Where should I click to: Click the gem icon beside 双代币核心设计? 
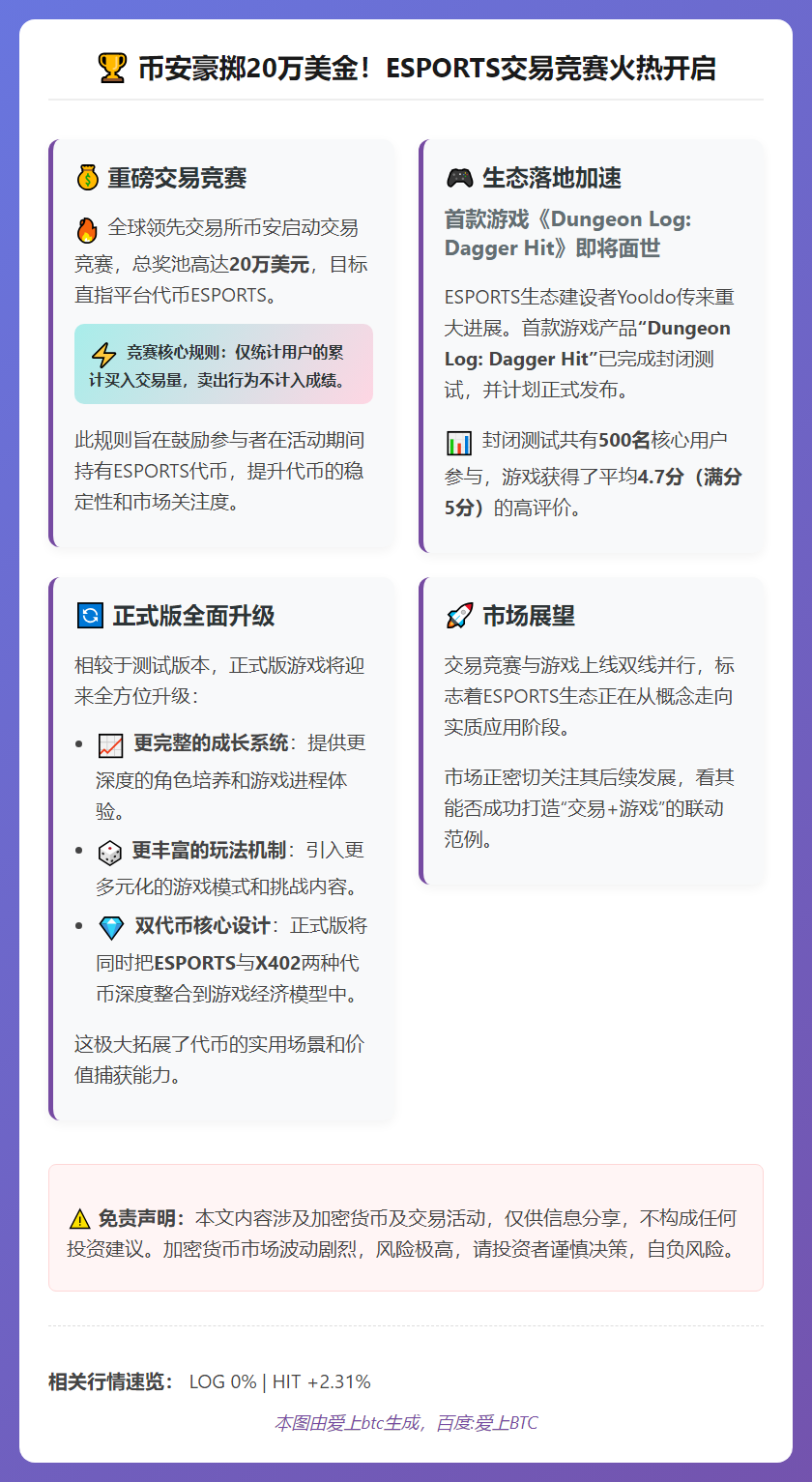coord(111,927)
